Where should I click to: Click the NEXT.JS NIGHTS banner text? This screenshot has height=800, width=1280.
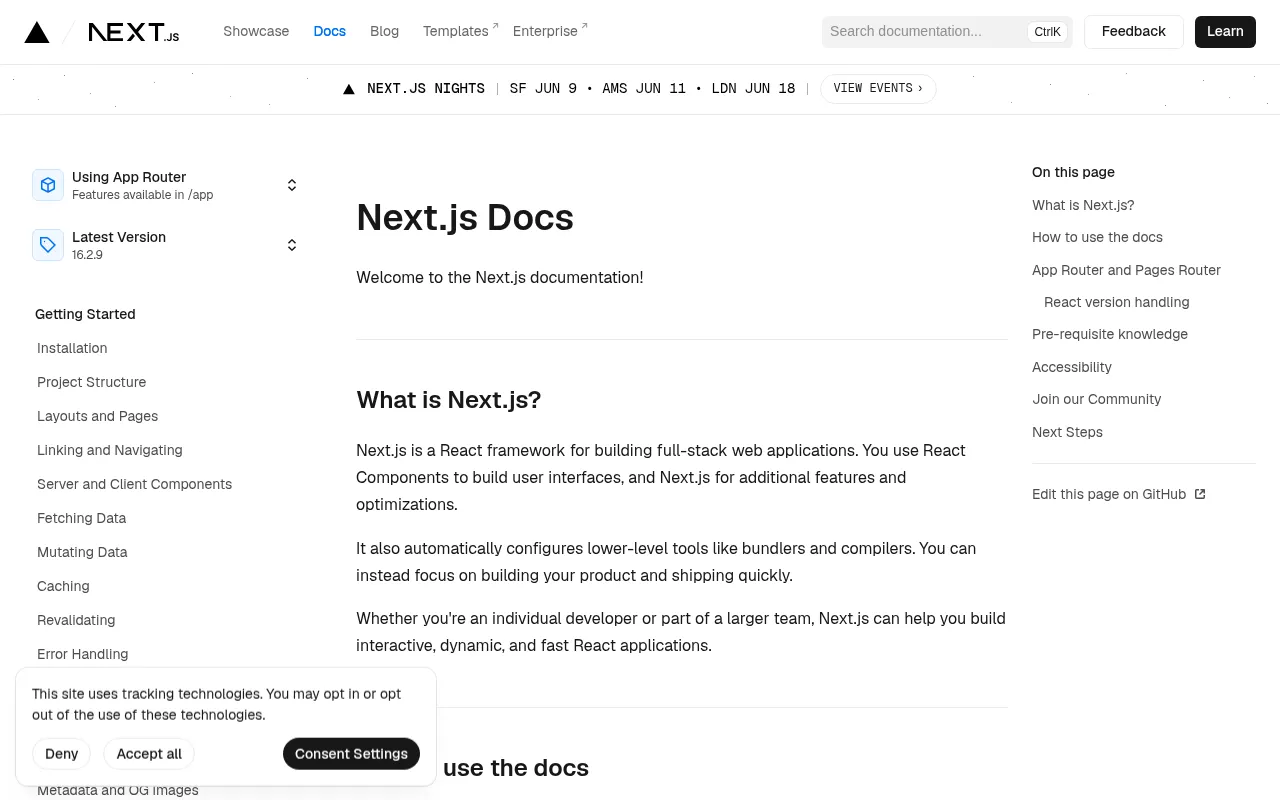(x=426, y=89)
